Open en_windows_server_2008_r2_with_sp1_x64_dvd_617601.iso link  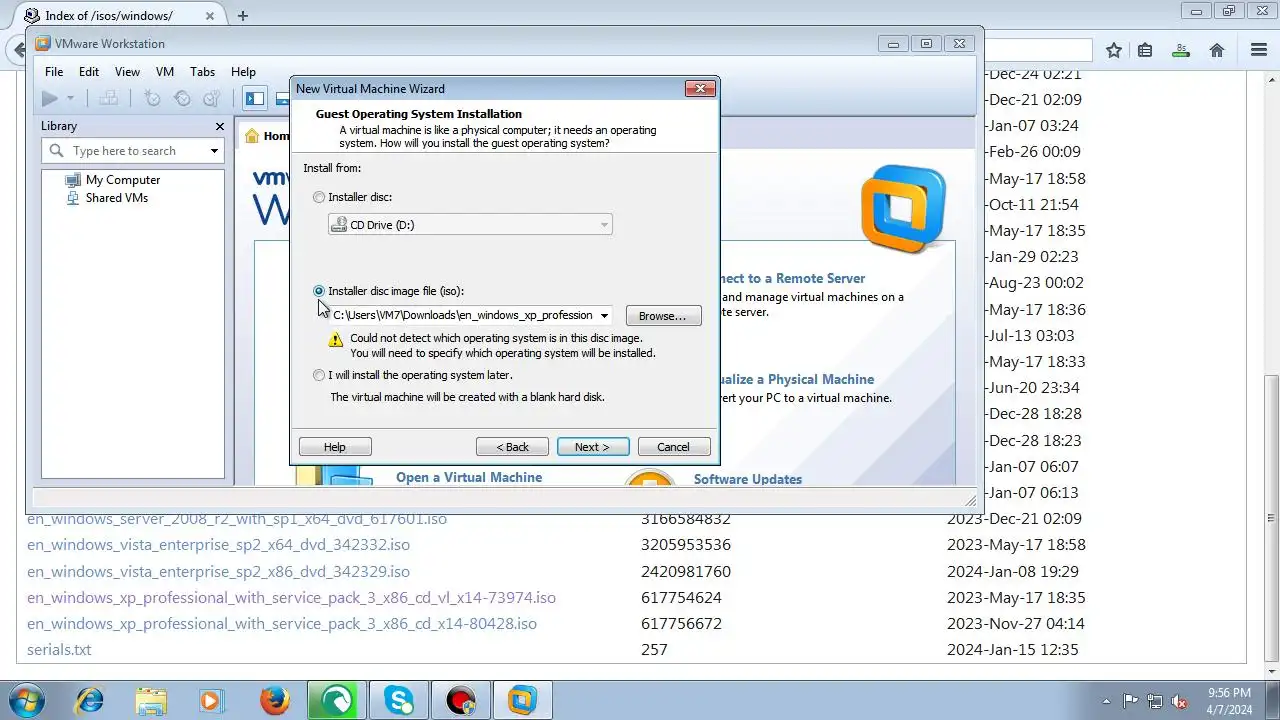pyautogui.click(x=237, y=519)
